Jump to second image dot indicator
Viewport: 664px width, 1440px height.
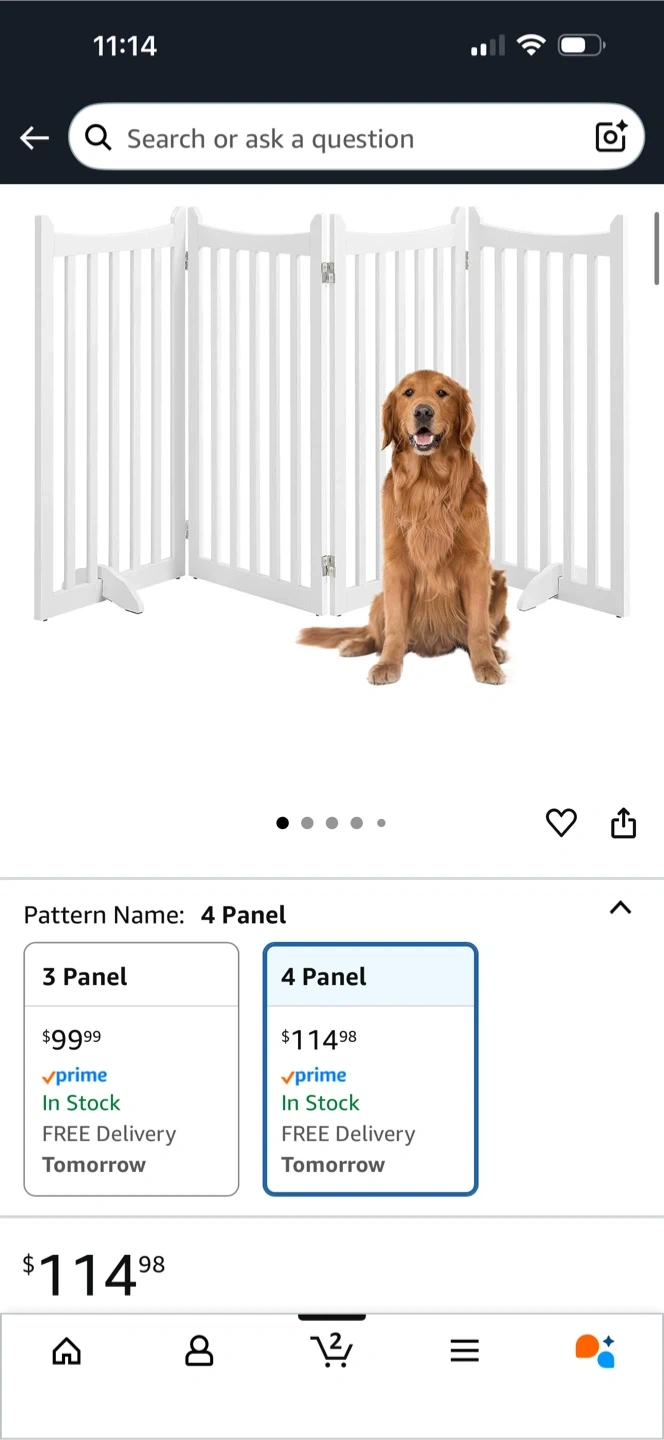307,823
